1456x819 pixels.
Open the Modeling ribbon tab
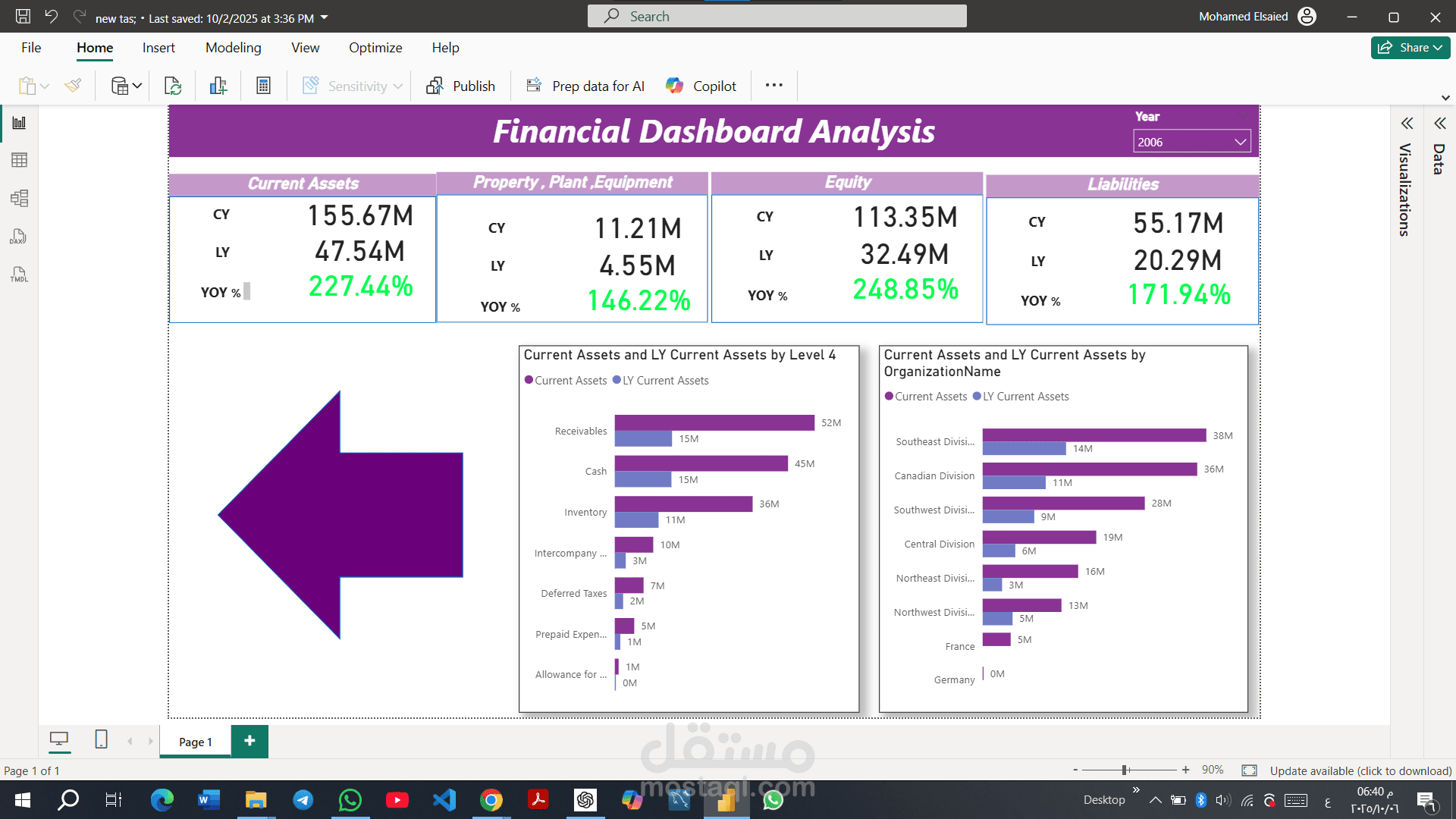point(233,48)
